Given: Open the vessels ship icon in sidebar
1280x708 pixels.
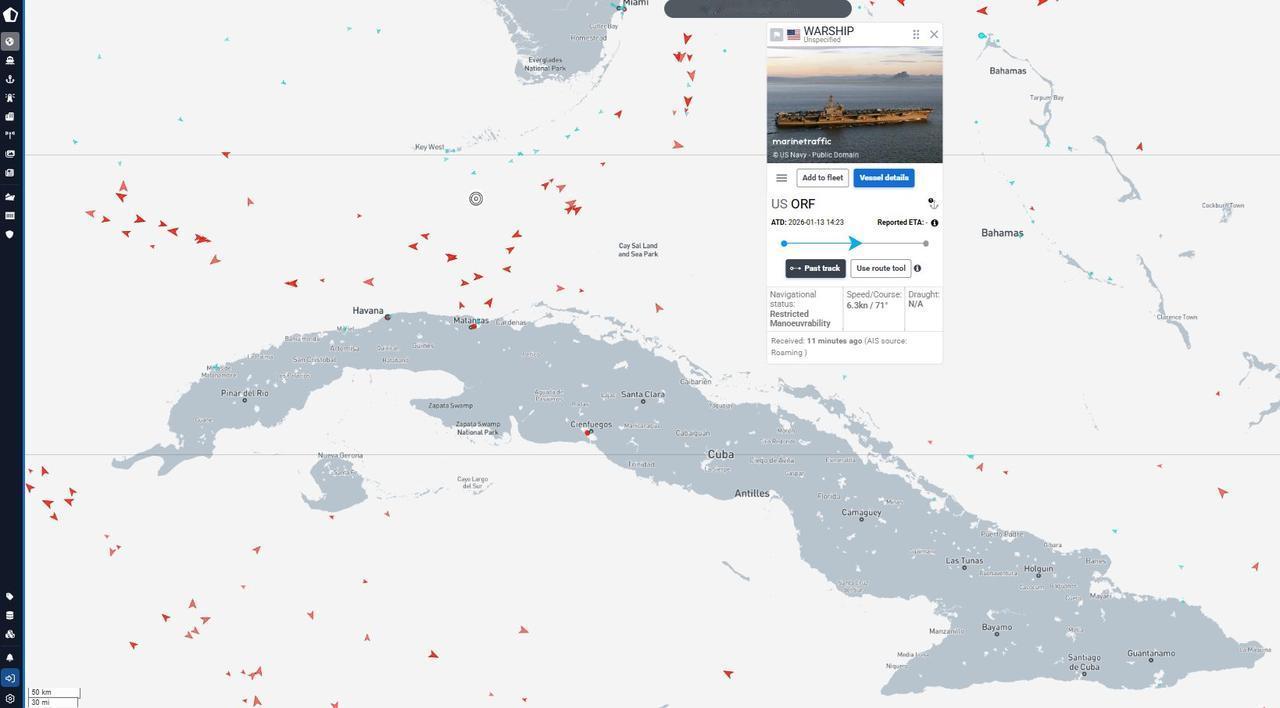Looking at the screenshot, I should pos(10,60).
